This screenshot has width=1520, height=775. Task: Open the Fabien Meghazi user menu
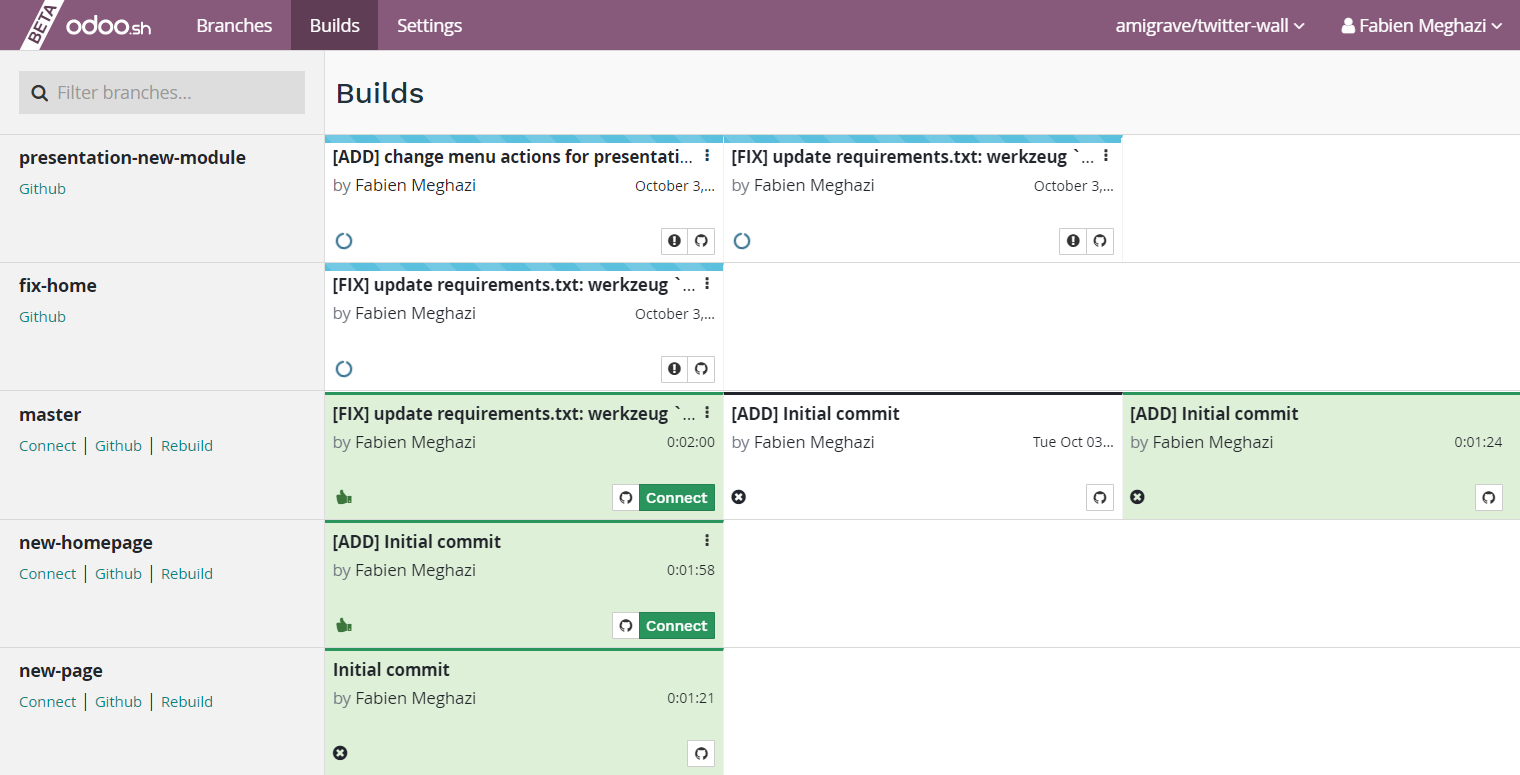coord(1422,26)
